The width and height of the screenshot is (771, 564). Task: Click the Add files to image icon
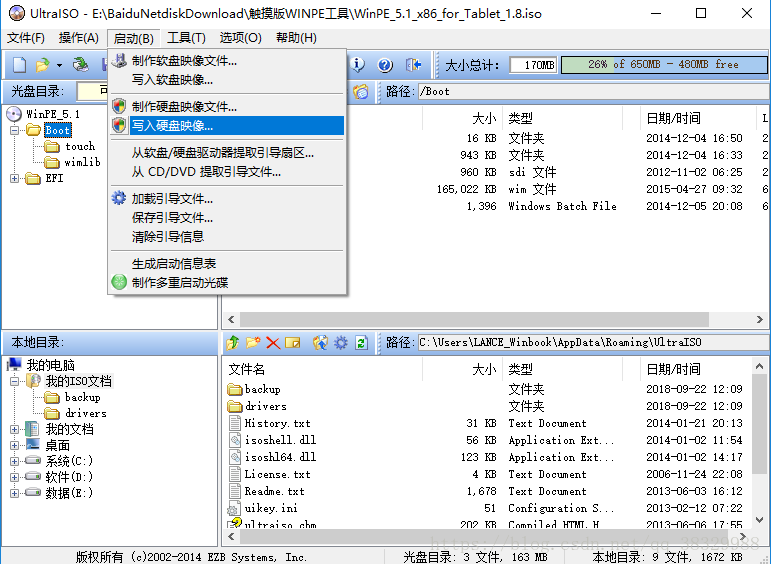pos(320,342)
